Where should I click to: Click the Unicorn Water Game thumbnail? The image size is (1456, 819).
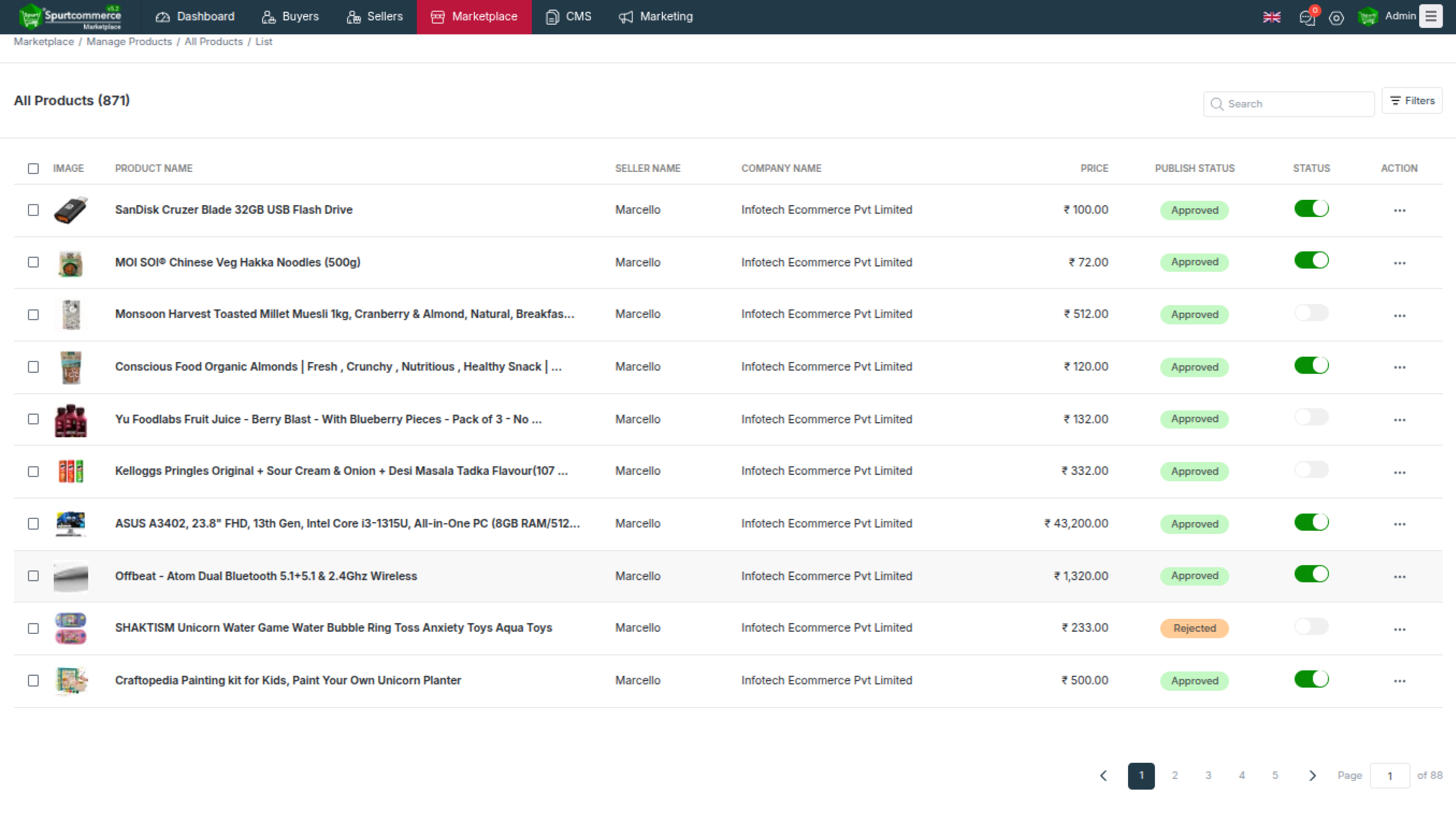tap(71, 628)
